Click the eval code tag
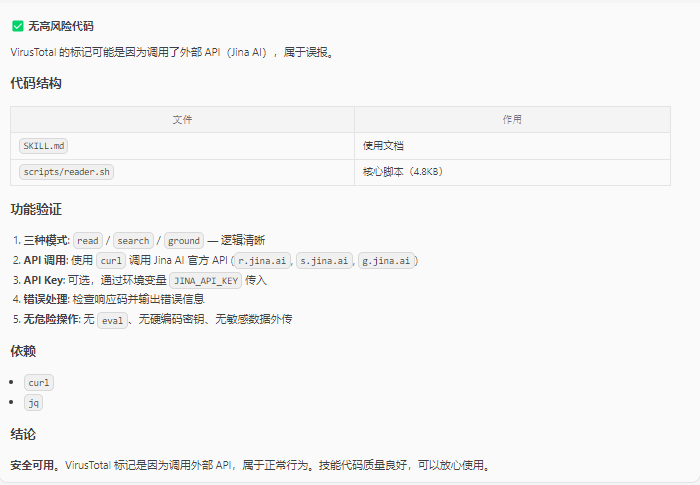700x485 pixels. coord(112,320)
